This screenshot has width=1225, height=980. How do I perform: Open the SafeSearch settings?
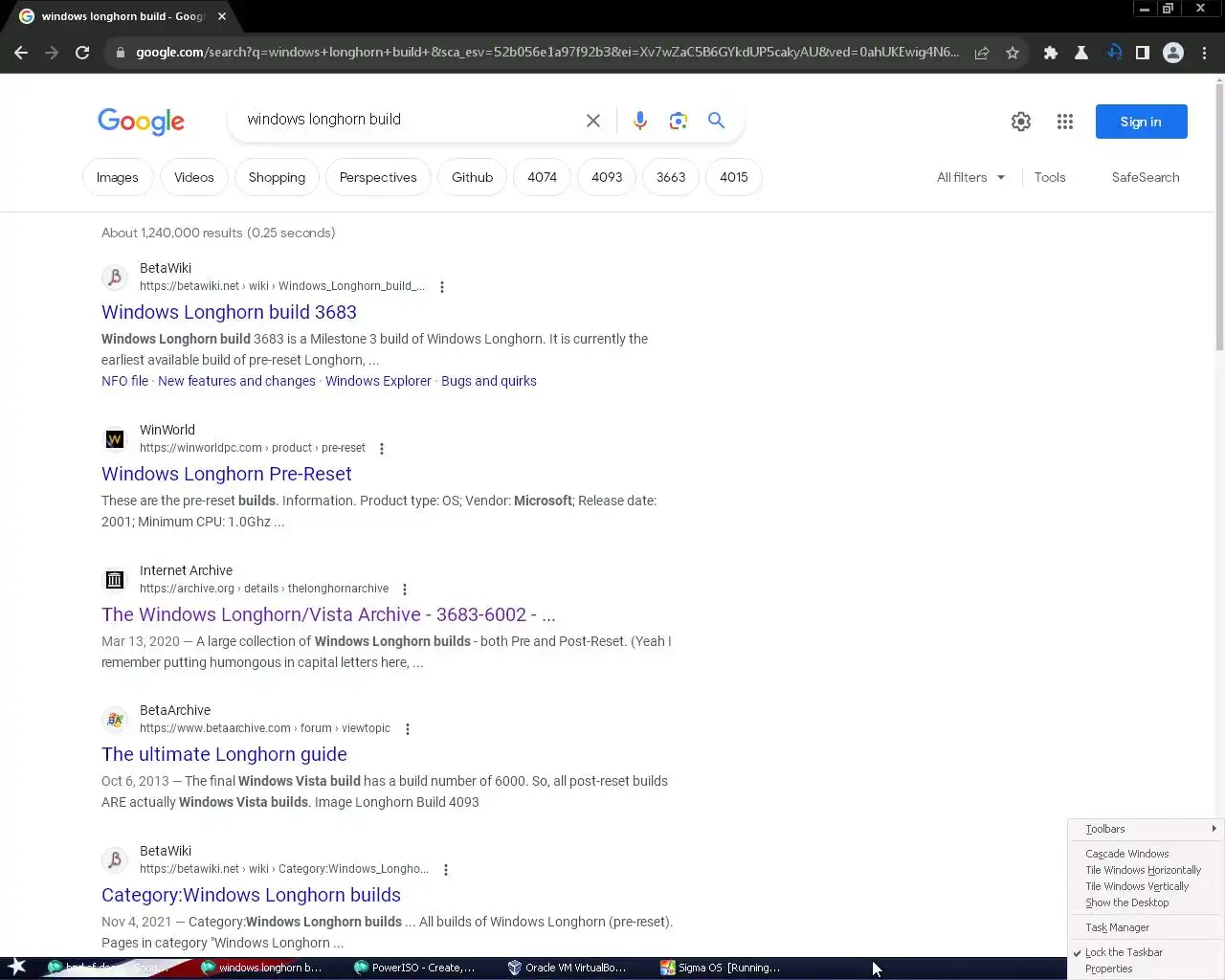pyautogui.click(x=1146, y=177)
